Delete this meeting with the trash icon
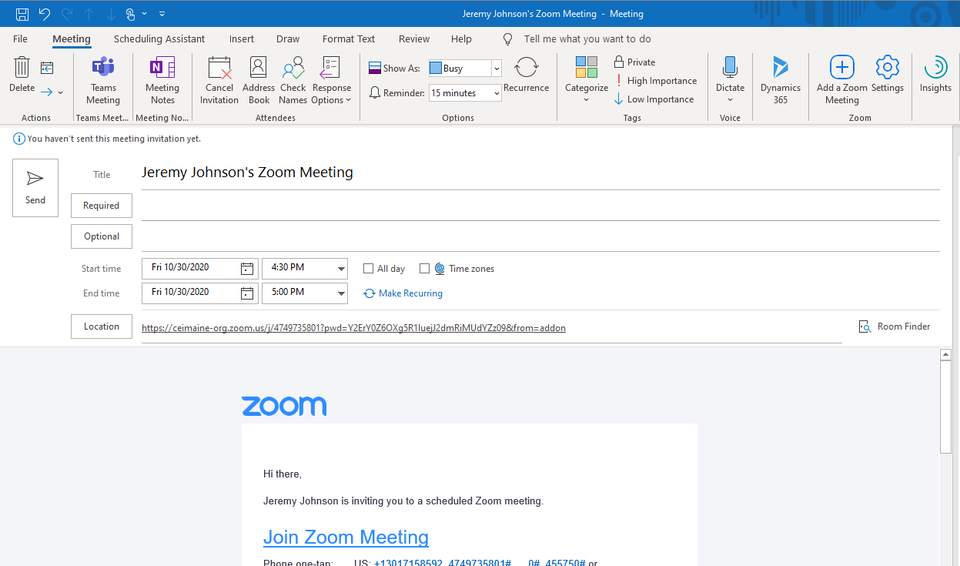The width and height of the screenshot is (960, 566). click(x=22, y=75)
